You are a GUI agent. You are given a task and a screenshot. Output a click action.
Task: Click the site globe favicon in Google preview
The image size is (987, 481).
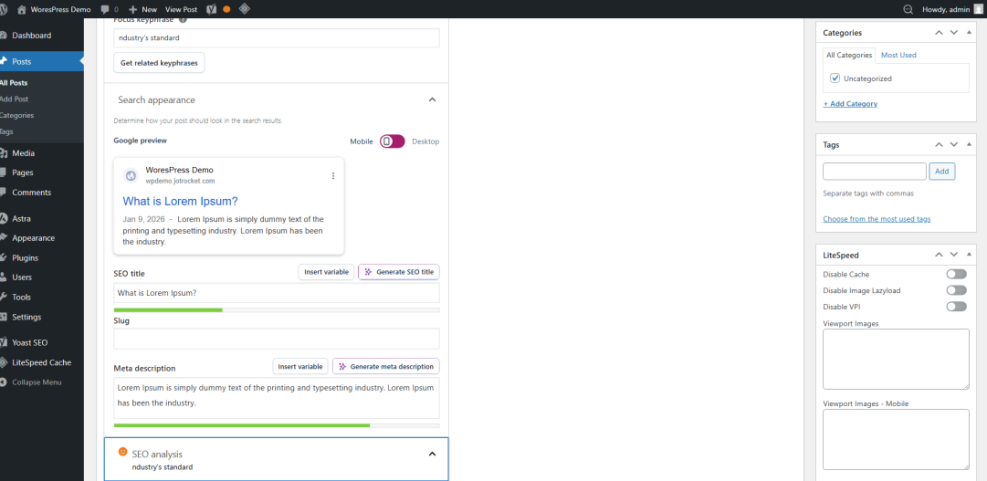coord(131,176)
